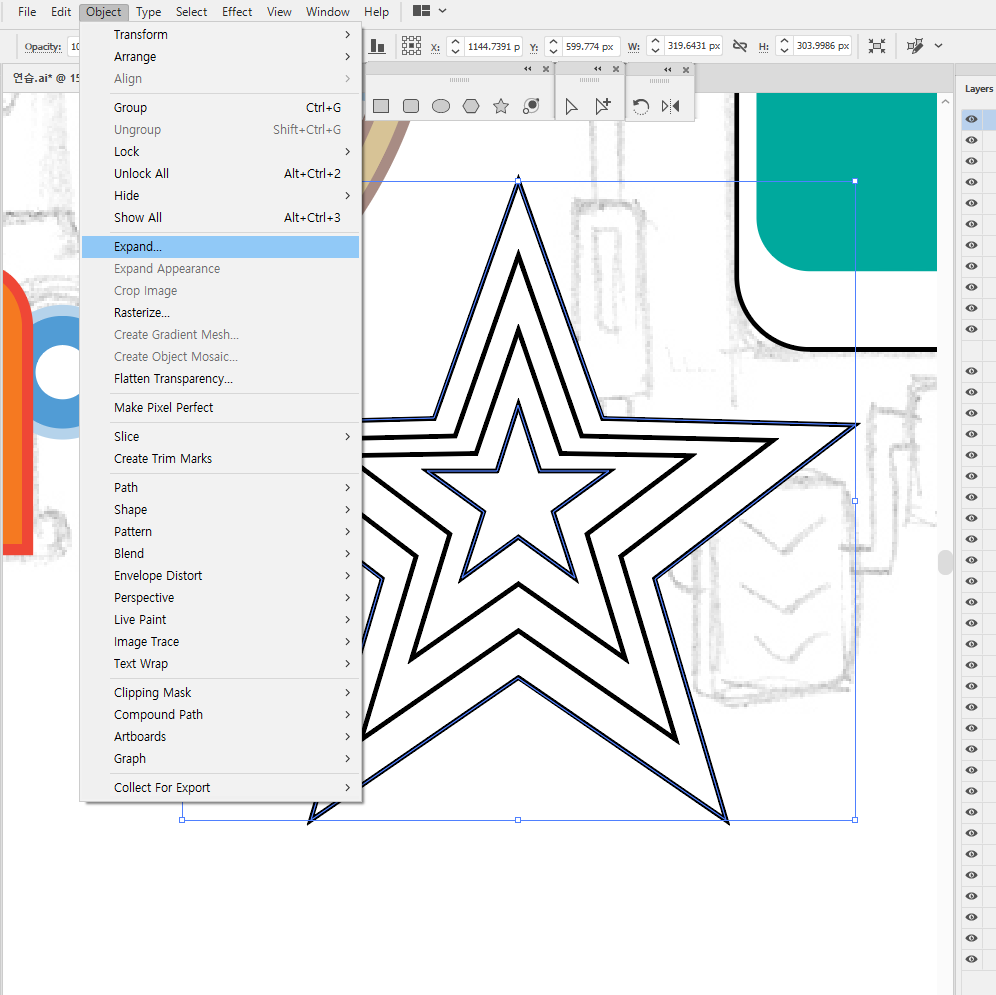Open the View menu
Viewport: 996px width, 995px height.
(279, 11)
